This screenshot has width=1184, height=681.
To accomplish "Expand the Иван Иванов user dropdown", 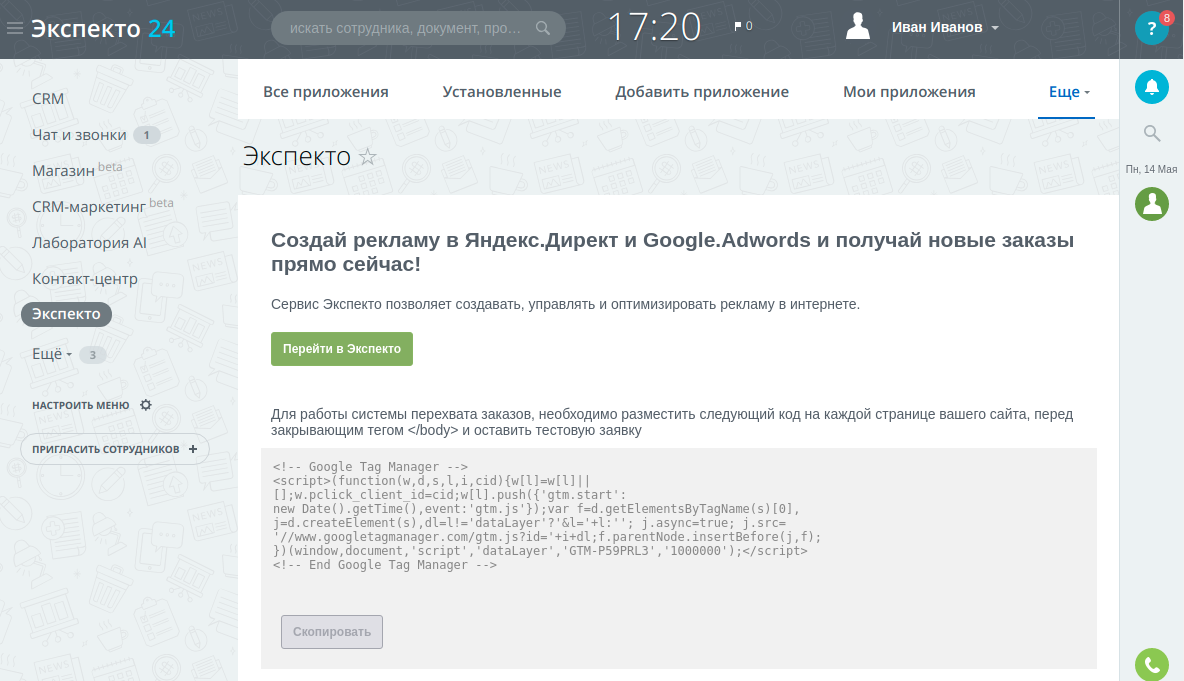I will pyautogui.click(x=945, y=27).
